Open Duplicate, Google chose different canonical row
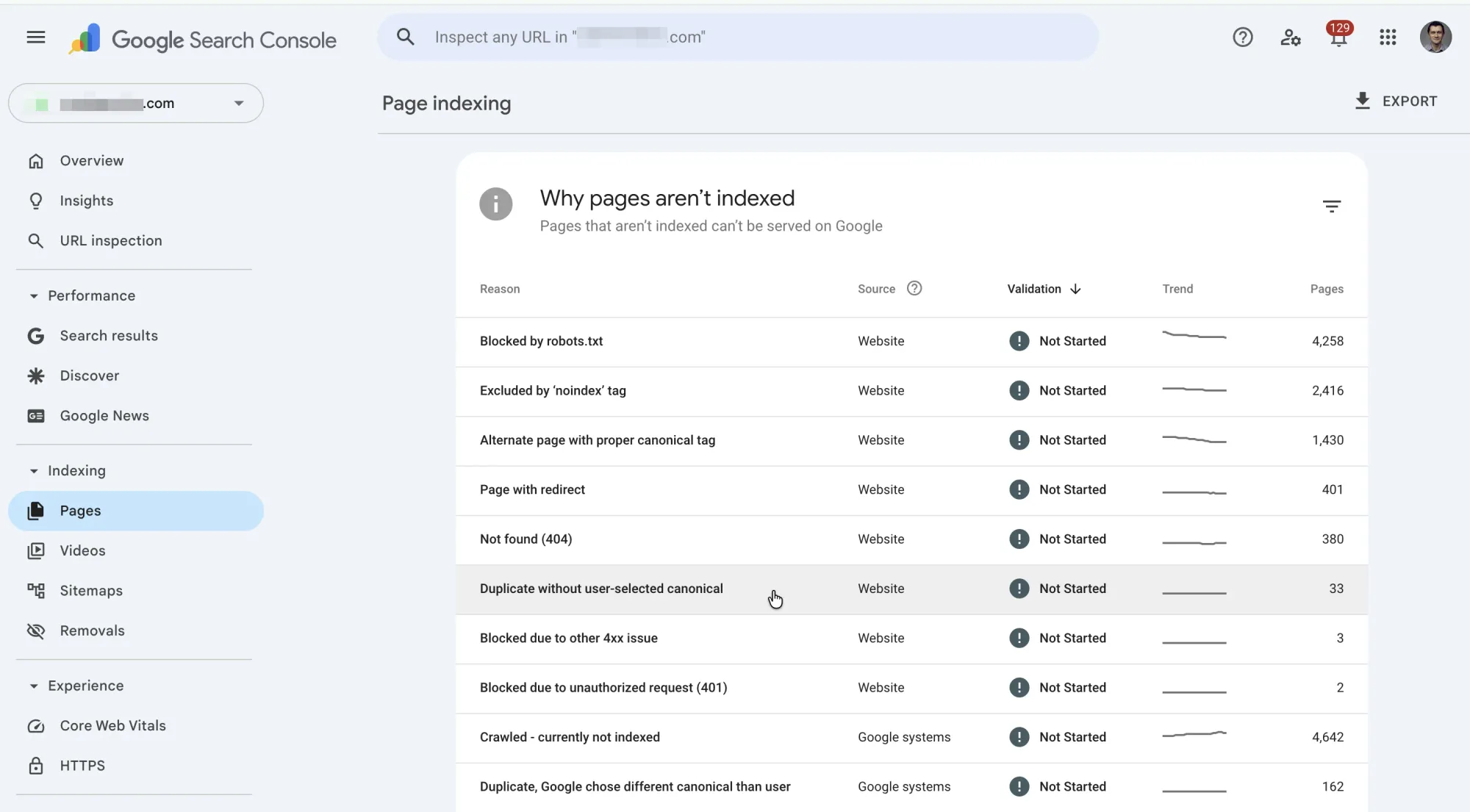The width and height of the screenshot is (1470, 812). point(911,787)
